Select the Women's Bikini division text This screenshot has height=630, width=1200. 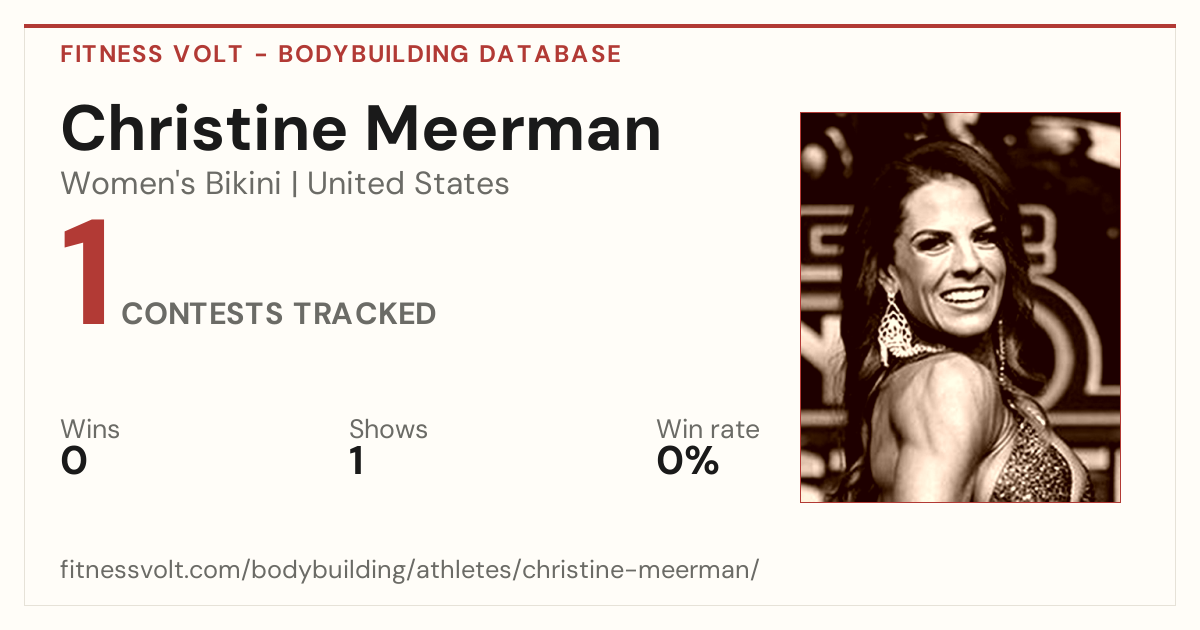(171, 184)
